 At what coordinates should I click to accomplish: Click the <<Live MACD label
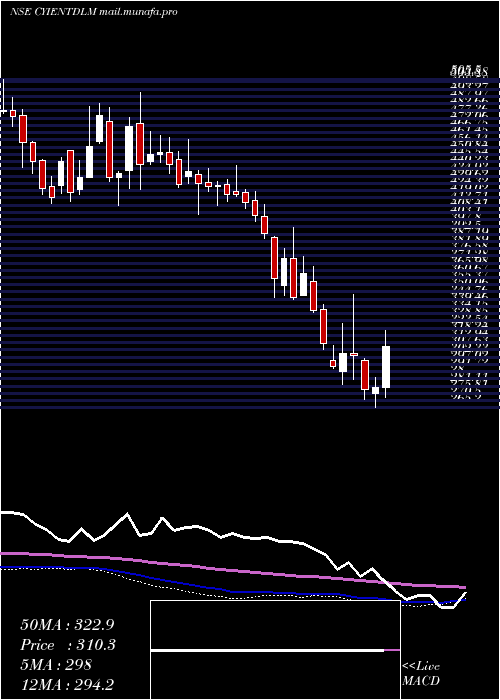point(421,673)
